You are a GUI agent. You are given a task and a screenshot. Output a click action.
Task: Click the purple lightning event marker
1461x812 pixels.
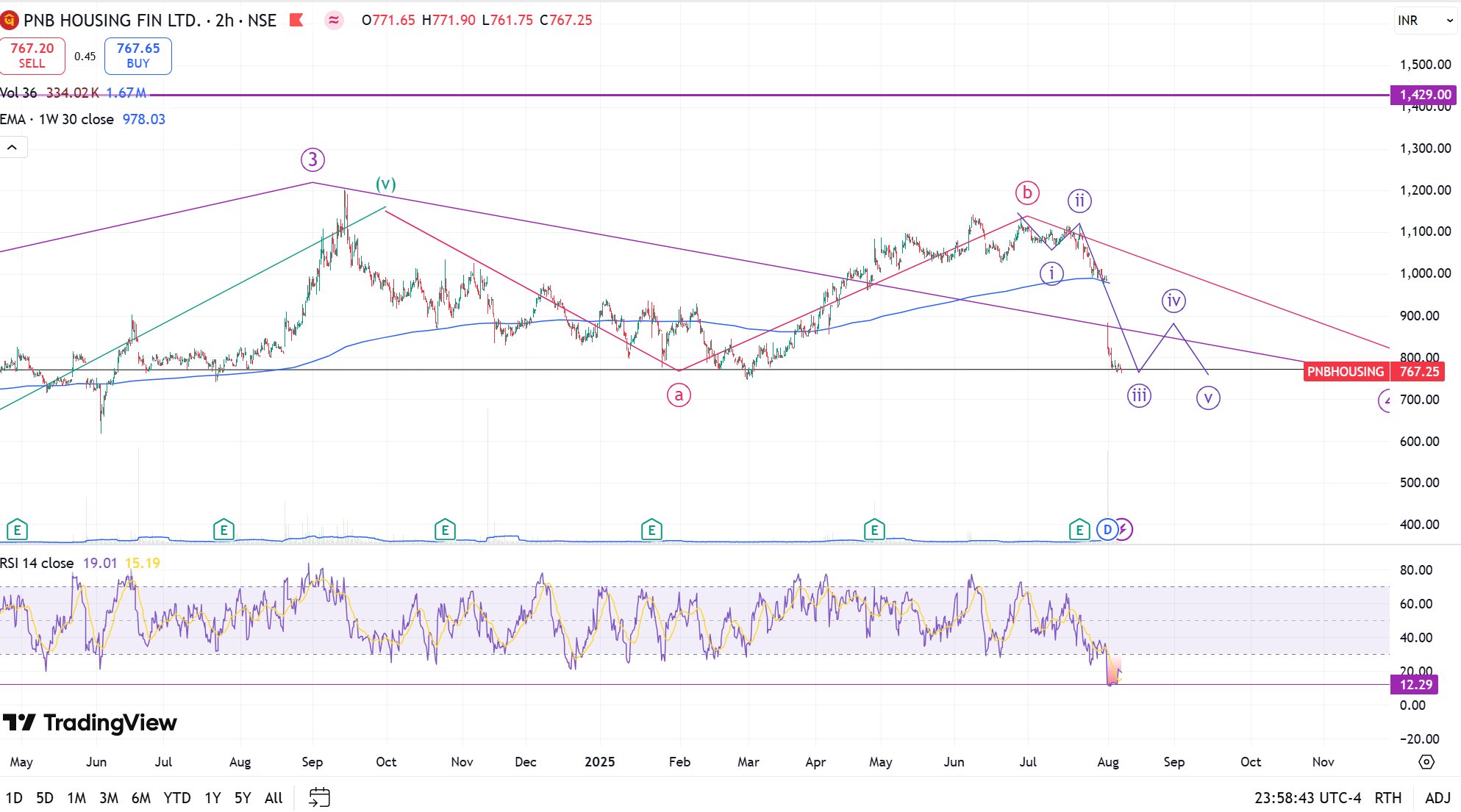[x=1125, y=529]
